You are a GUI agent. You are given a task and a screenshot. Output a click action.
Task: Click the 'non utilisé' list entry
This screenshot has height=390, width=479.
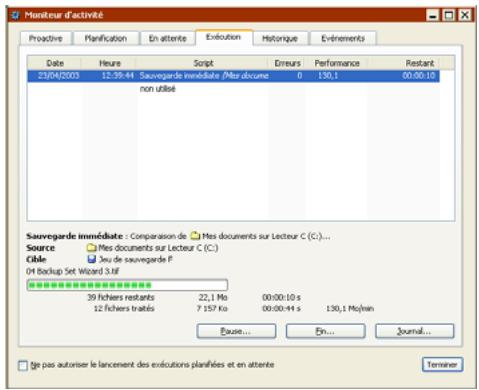157,89
